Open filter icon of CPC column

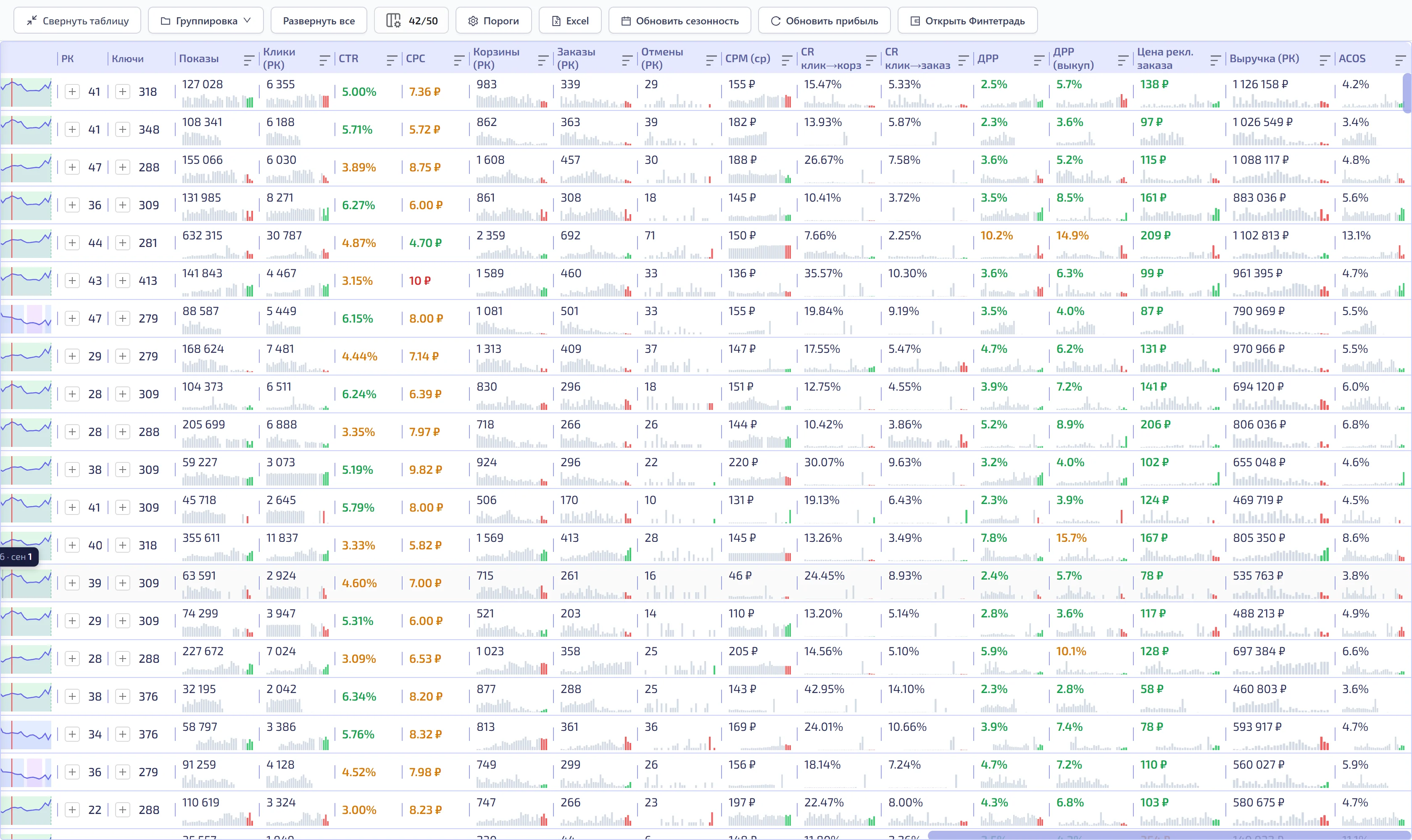point(459,60)
